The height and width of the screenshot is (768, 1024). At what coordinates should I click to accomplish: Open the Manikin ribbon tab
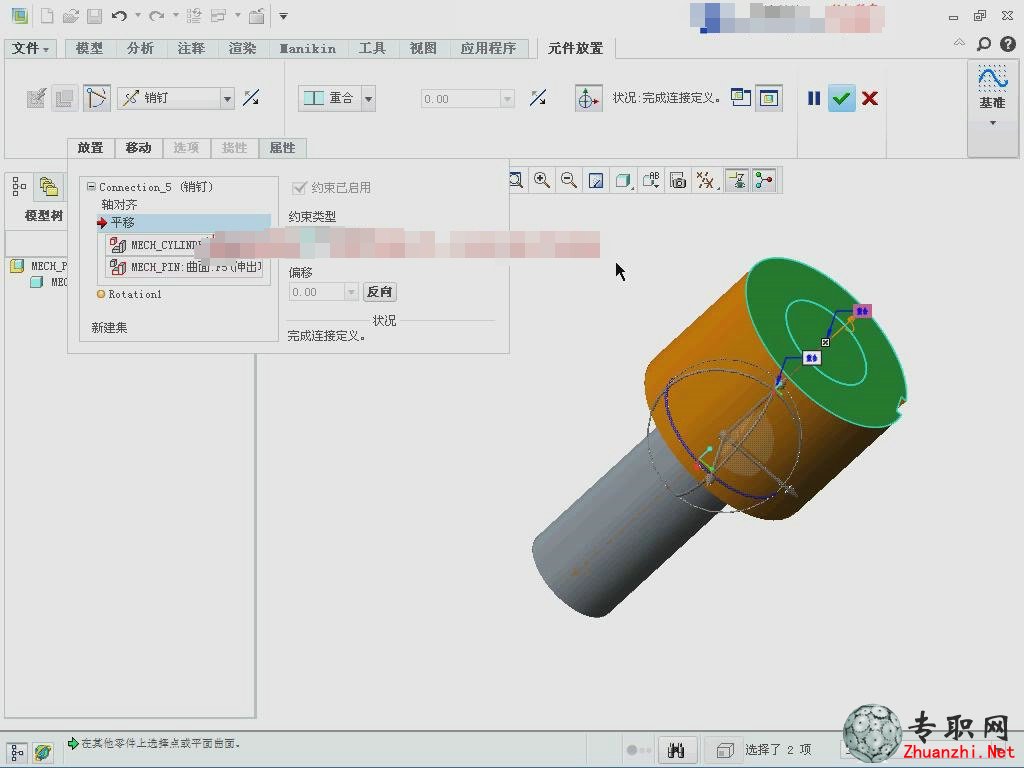pos(308,48)
